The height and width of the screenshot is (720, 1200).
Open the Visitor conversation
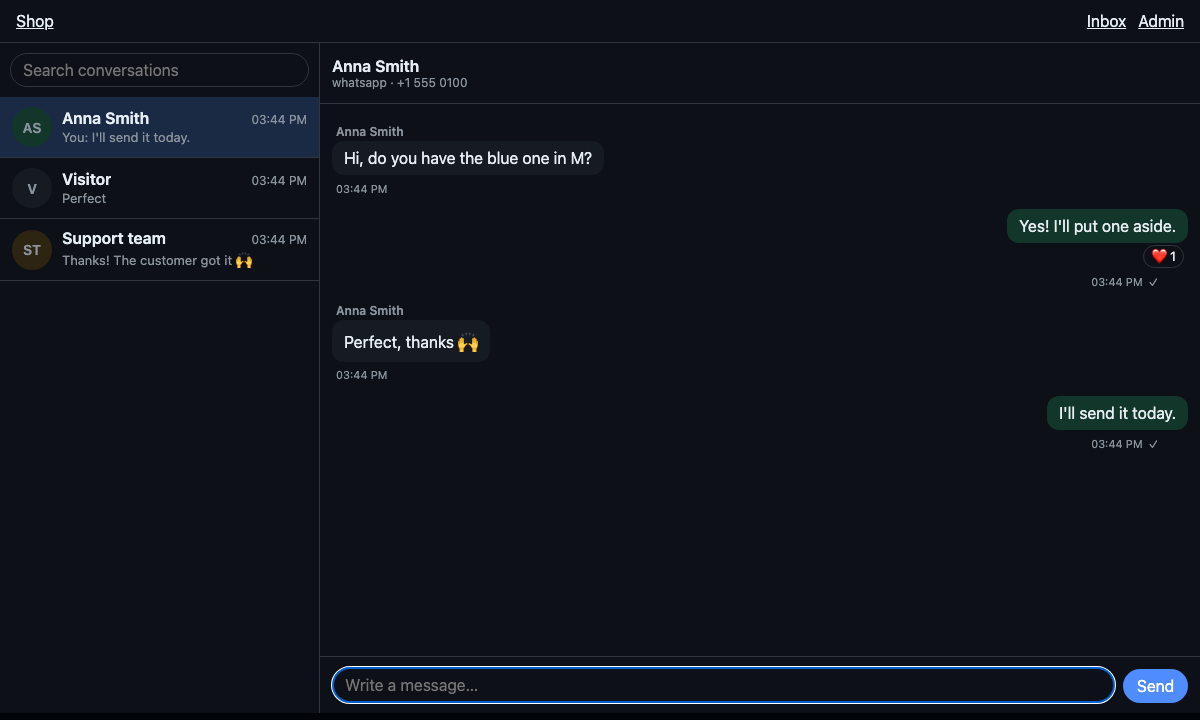[159, 188]
